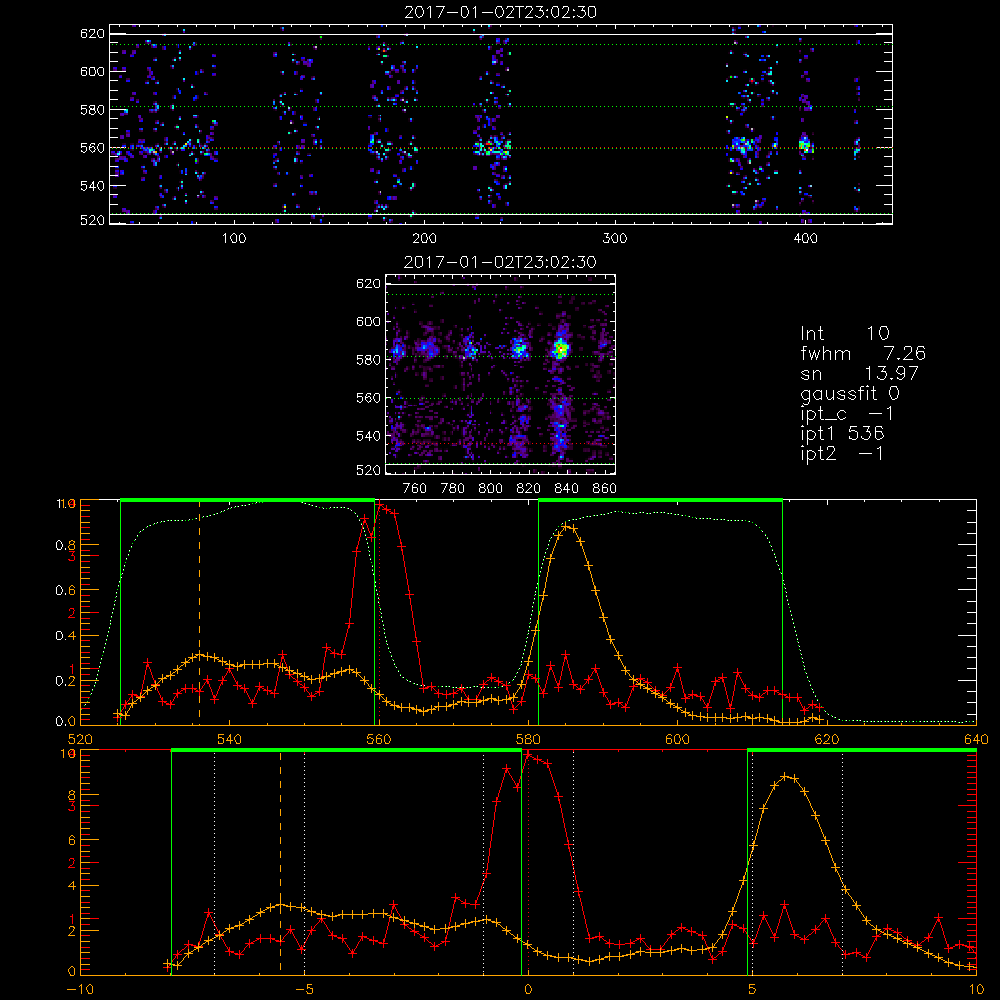The width and height of the screenshot is (1000, 1000).
Task: Click x-axis label 800 of the small square image
Action: (x=490, y=489)
